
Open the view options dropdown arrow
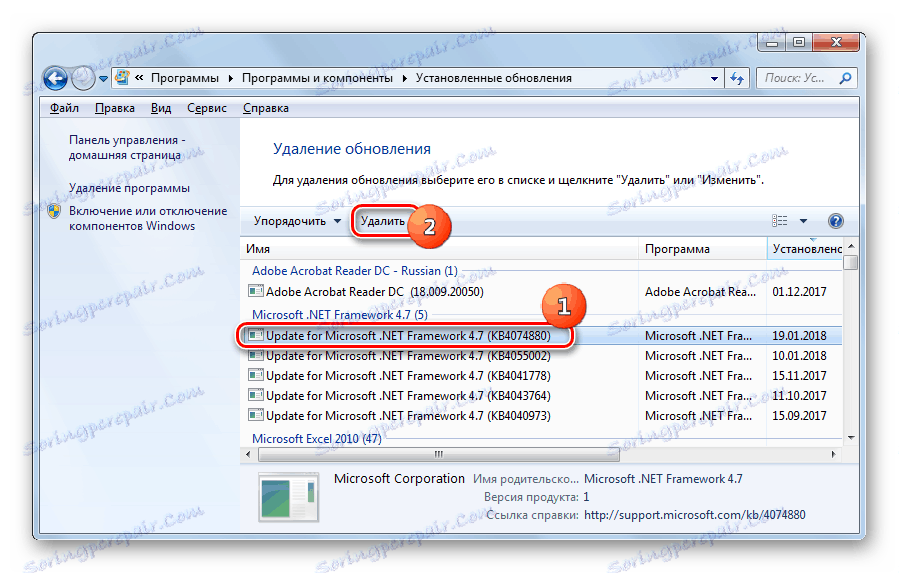click(803, 221)
